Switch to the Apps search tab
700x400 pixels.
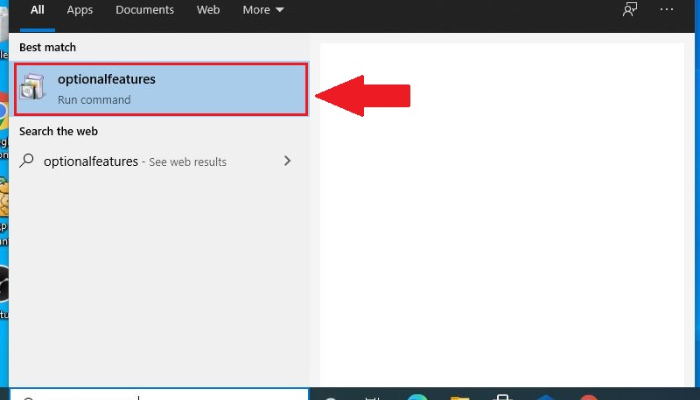coord(80,10)
